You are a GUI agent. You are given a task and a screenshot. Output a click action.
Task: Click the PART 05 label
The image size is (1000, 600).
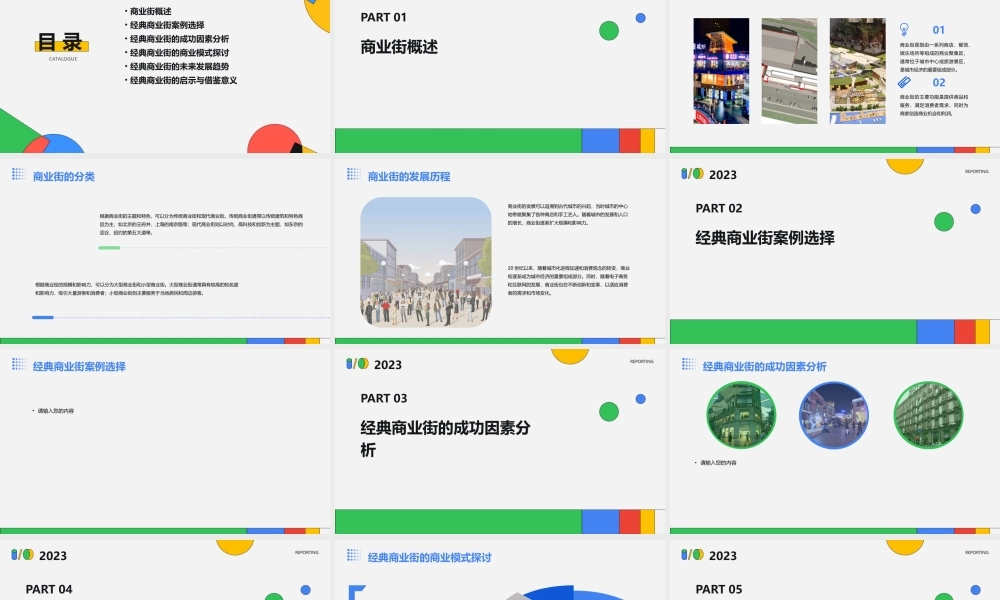[719, 590]
